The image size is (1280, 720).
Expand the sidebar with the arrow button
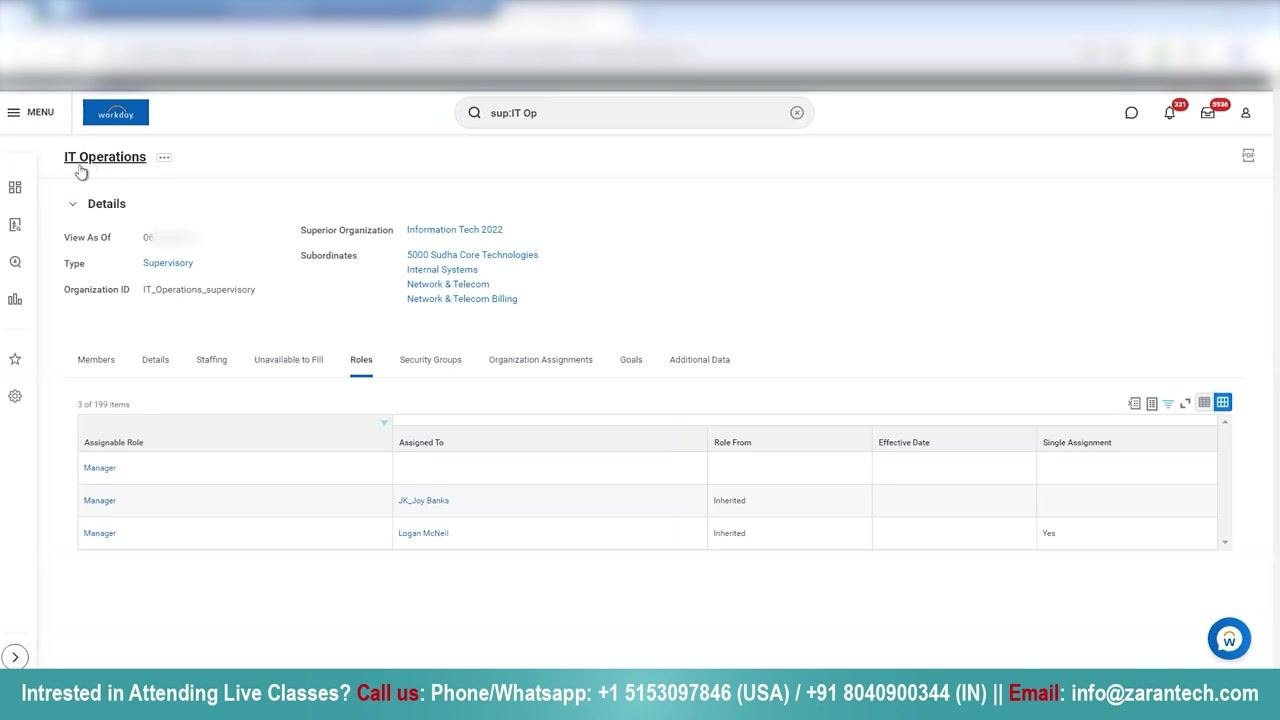pos(15,657)
